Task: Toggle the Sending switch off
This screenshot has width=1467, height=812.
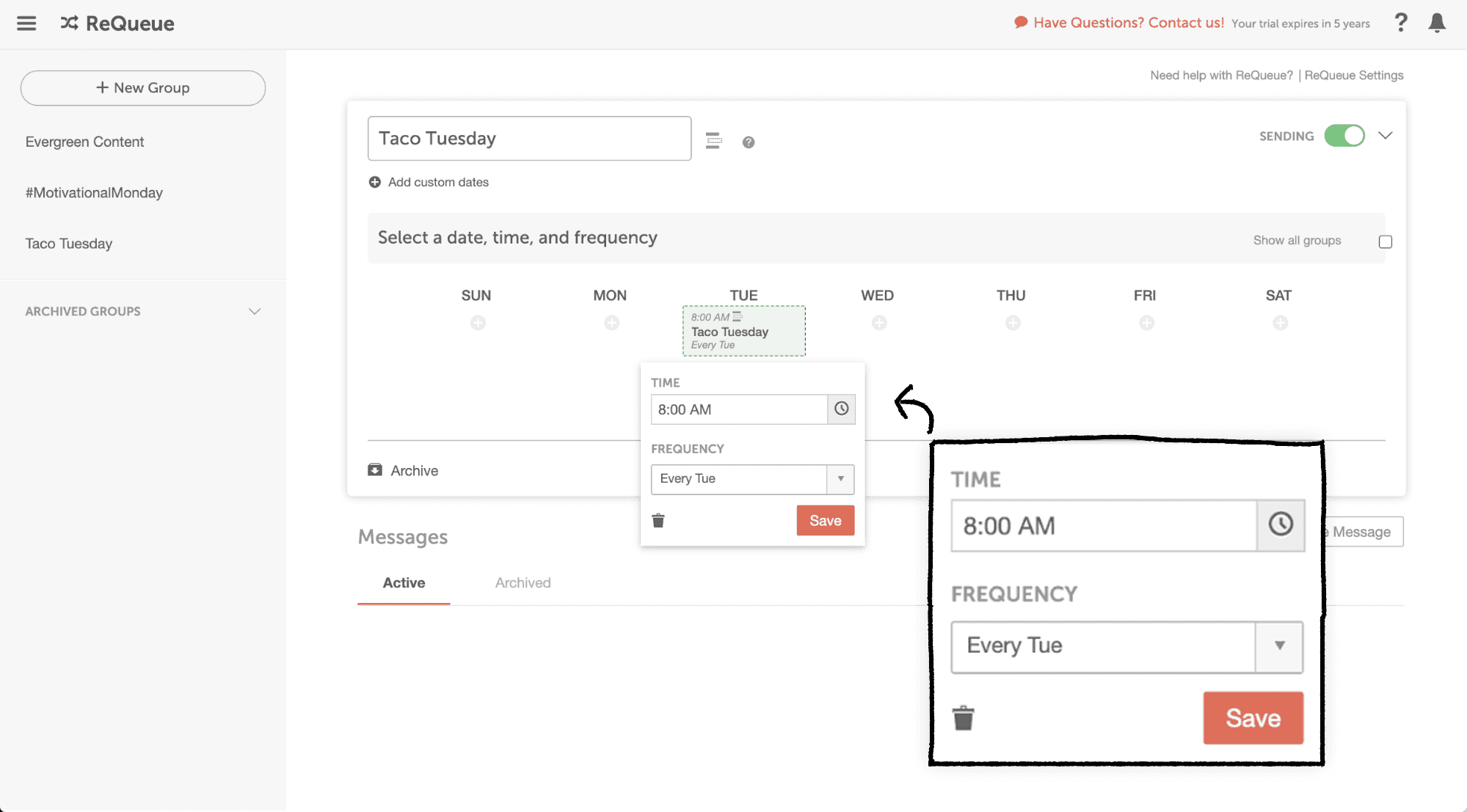Action: [x=1344, y=136]
